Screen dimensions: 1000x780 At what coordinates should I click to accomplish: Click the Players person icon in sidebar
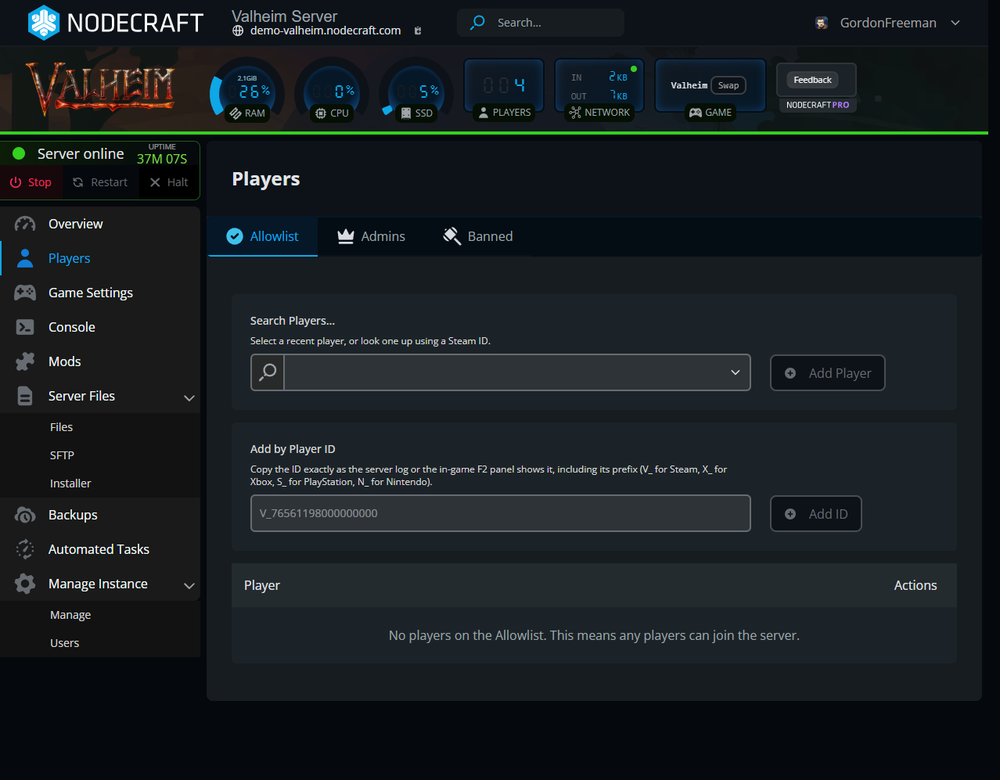tap(25, 258)
